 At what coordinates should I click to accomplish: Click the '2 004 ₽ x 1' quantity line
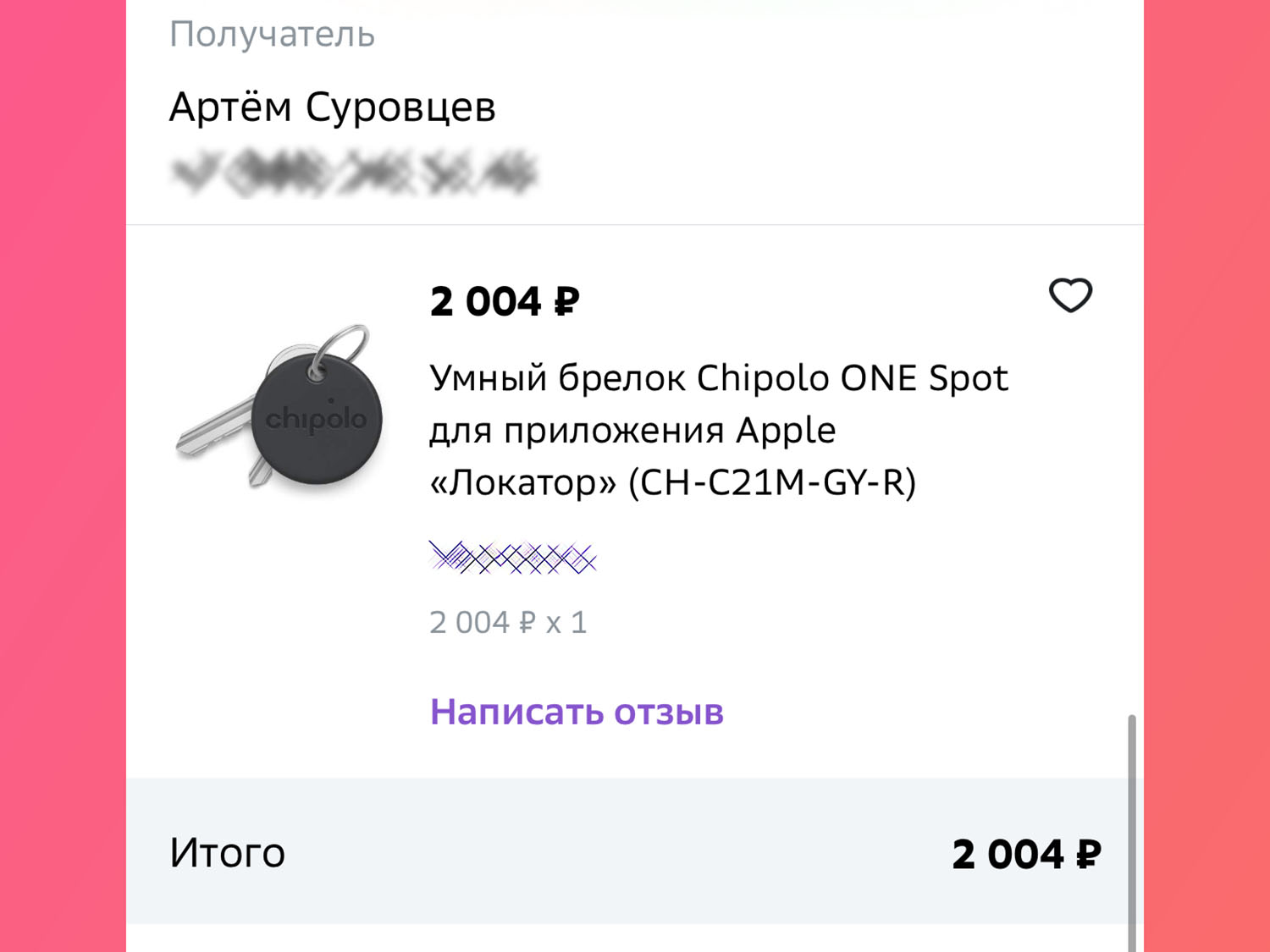tap(508, 623)
